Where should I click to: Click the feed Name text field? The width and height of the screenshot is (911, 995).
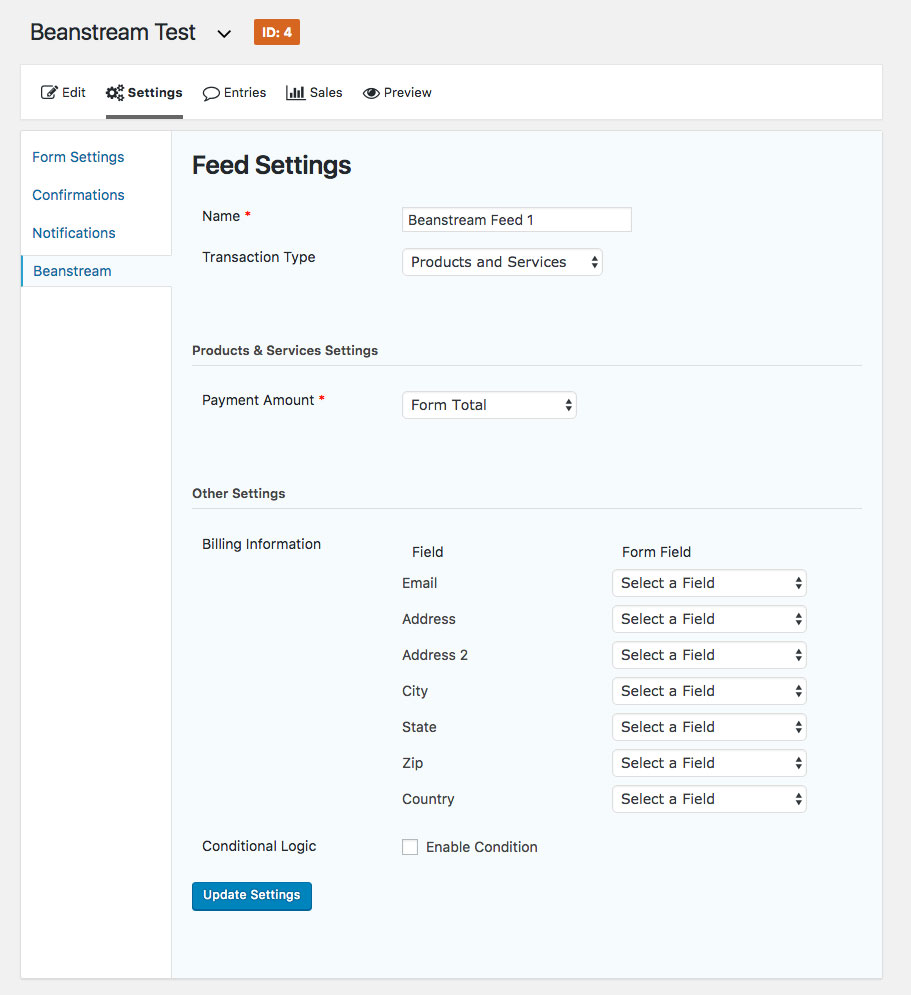(x=516, y=220)
